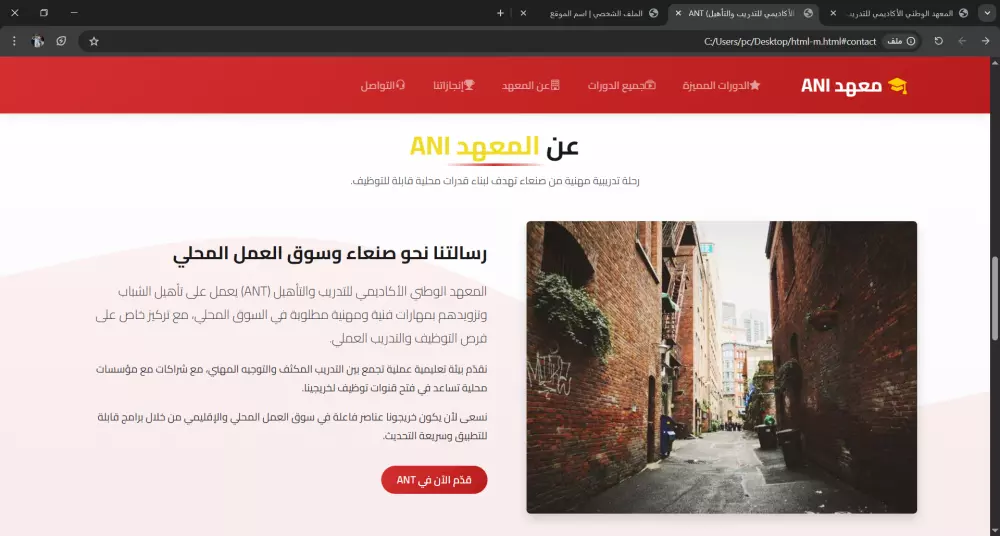Click the معهد ANI logo text

coord(841,86)
